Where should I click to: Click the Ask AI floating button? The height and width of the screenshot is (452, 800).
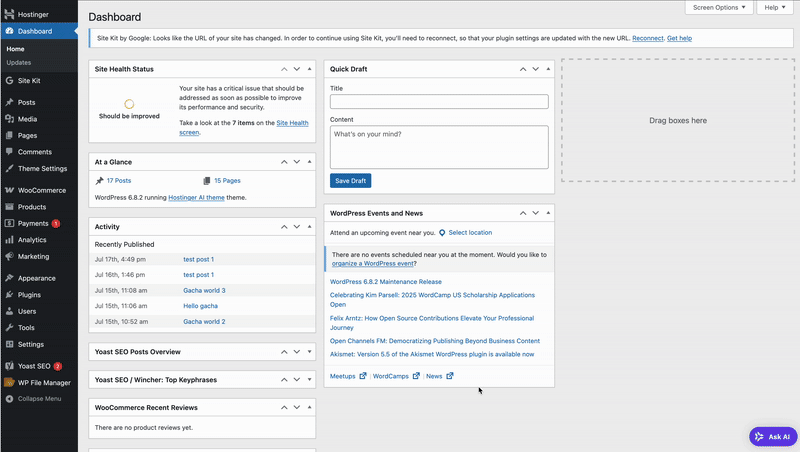[773, 437]
